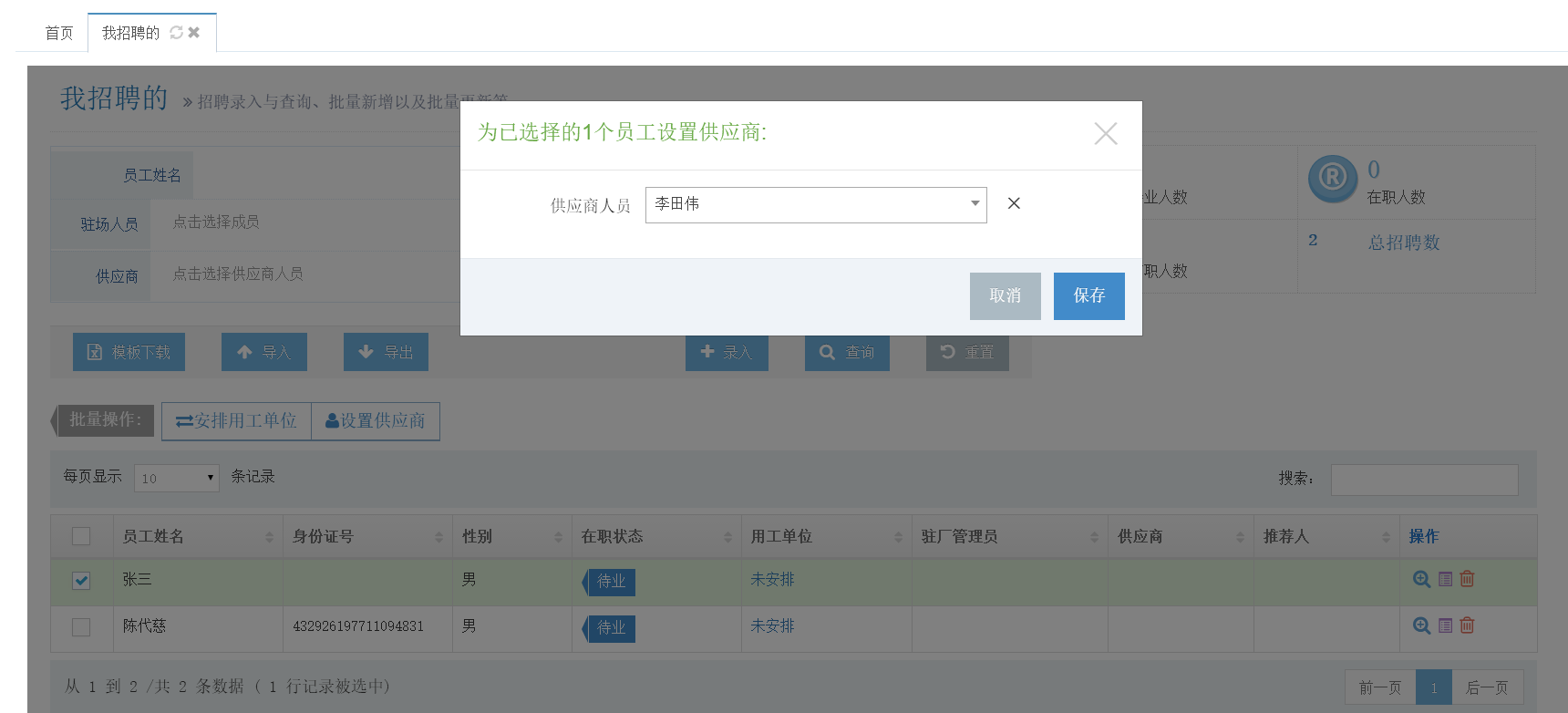Click the 搜索 input field
The width and height of the screenshot is (1568, 713).
[1424, 480]
